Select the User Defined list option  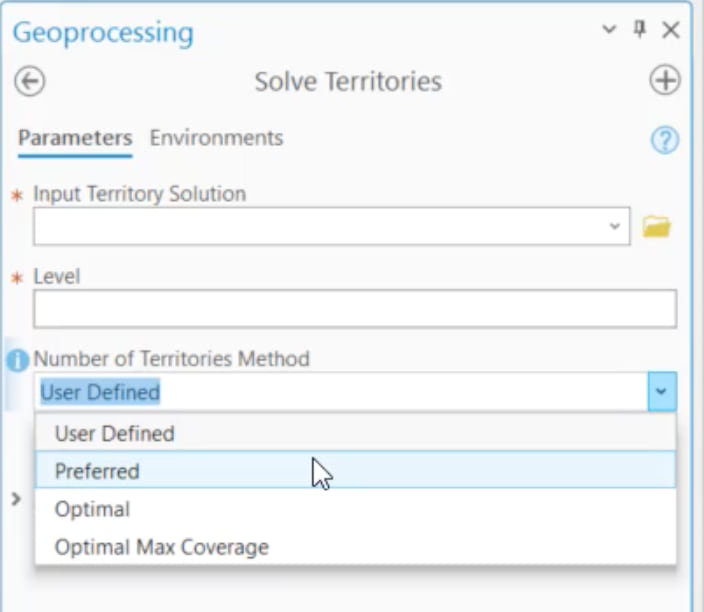point(115,434)
